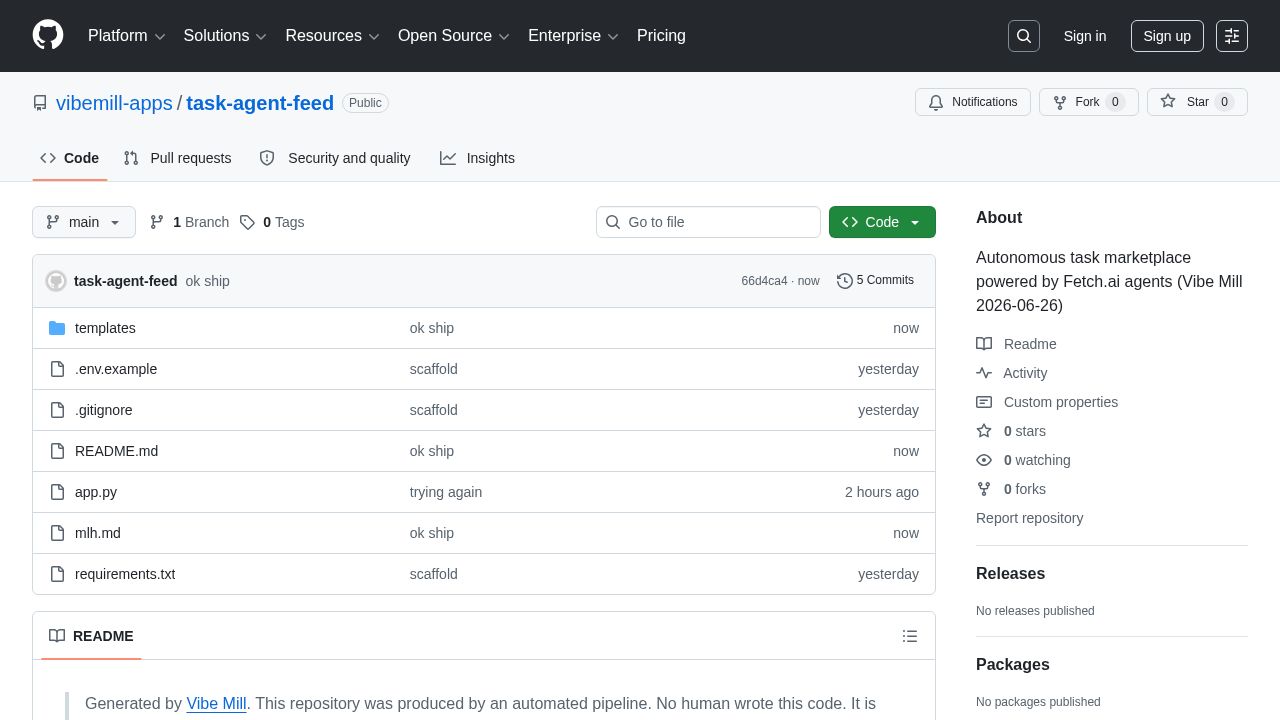Click the Go to file search field
Viewport: 1280px width, 720px height.
(708, 222)
